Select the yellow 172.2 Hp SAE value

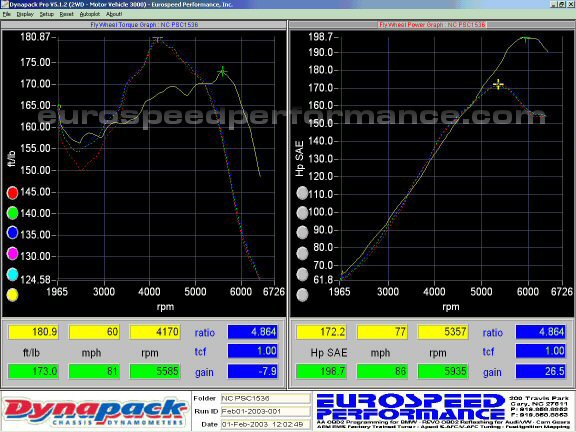tap(321, 332)
